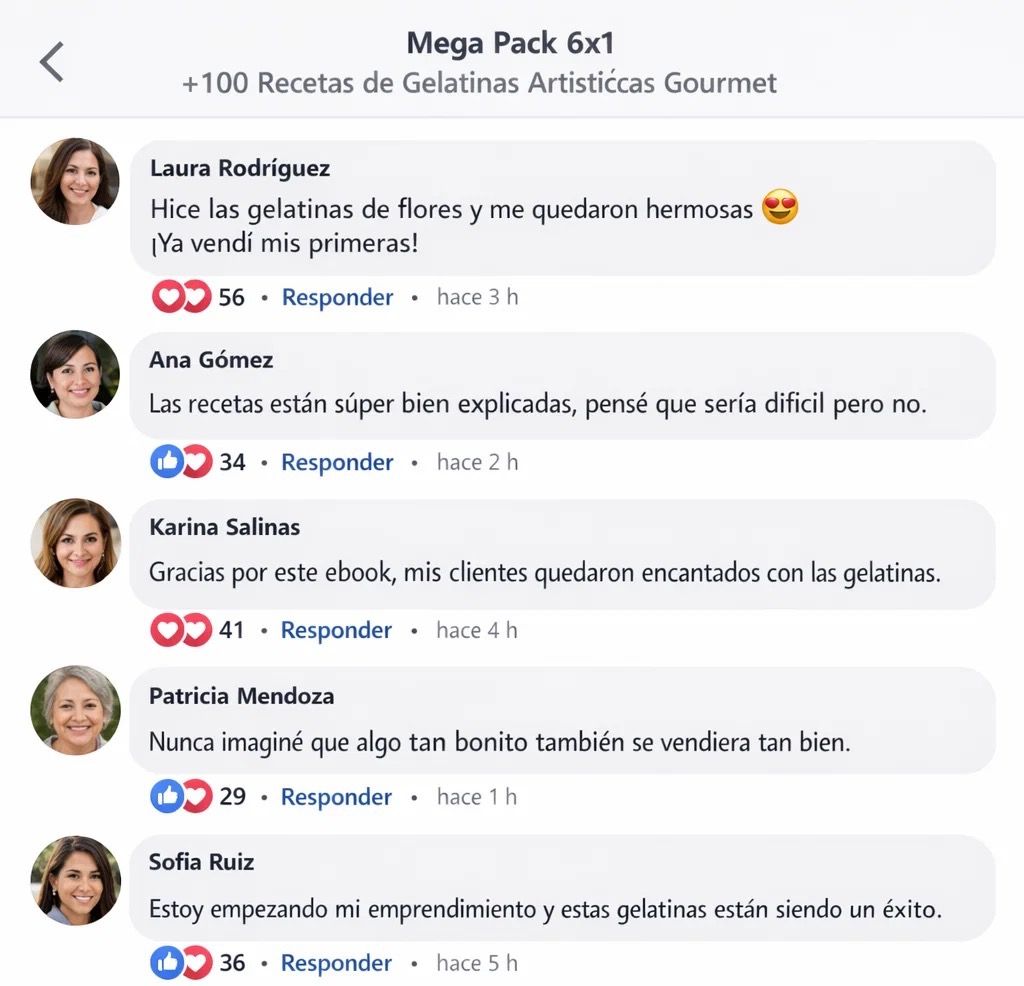Open Laura Rodríguez's profile picture
The width and height of the screenshot is (1024, 986).
(x=75, y=182)
